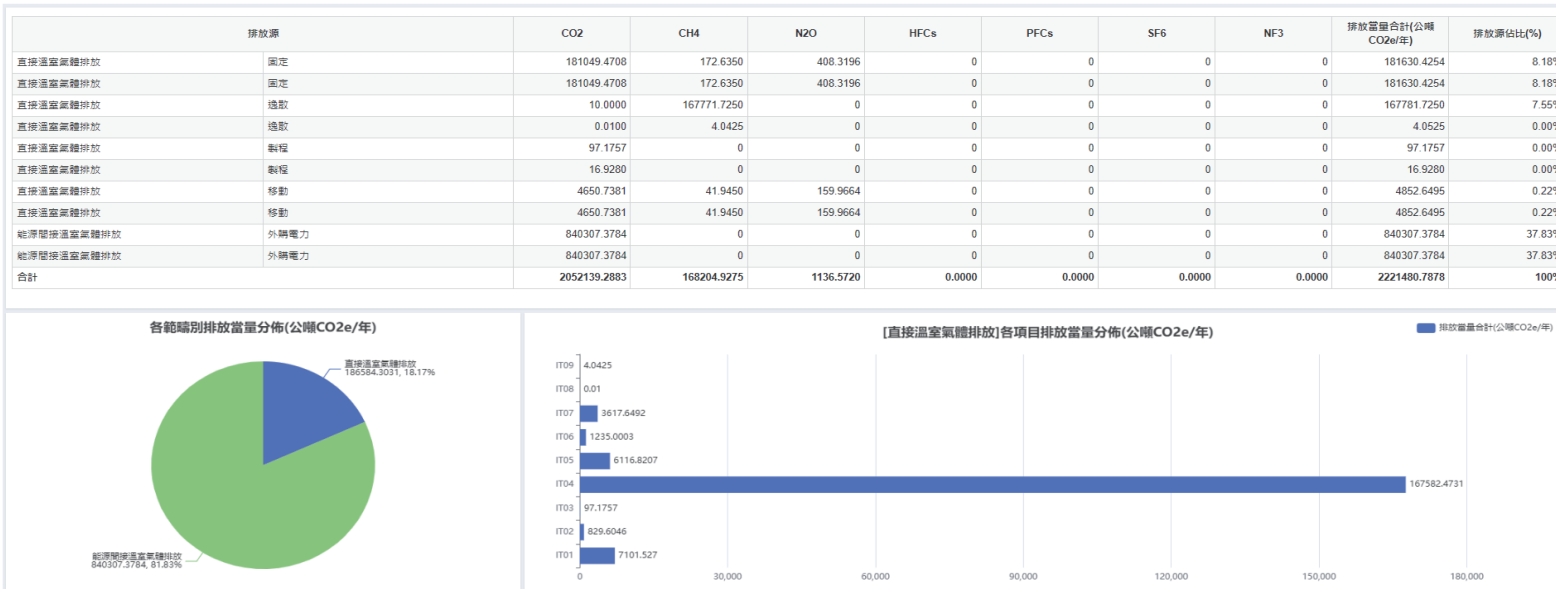Select the grand total 2221480.7878
The width and height of the screenshot is (1559, 592).
click(1391, 277)
